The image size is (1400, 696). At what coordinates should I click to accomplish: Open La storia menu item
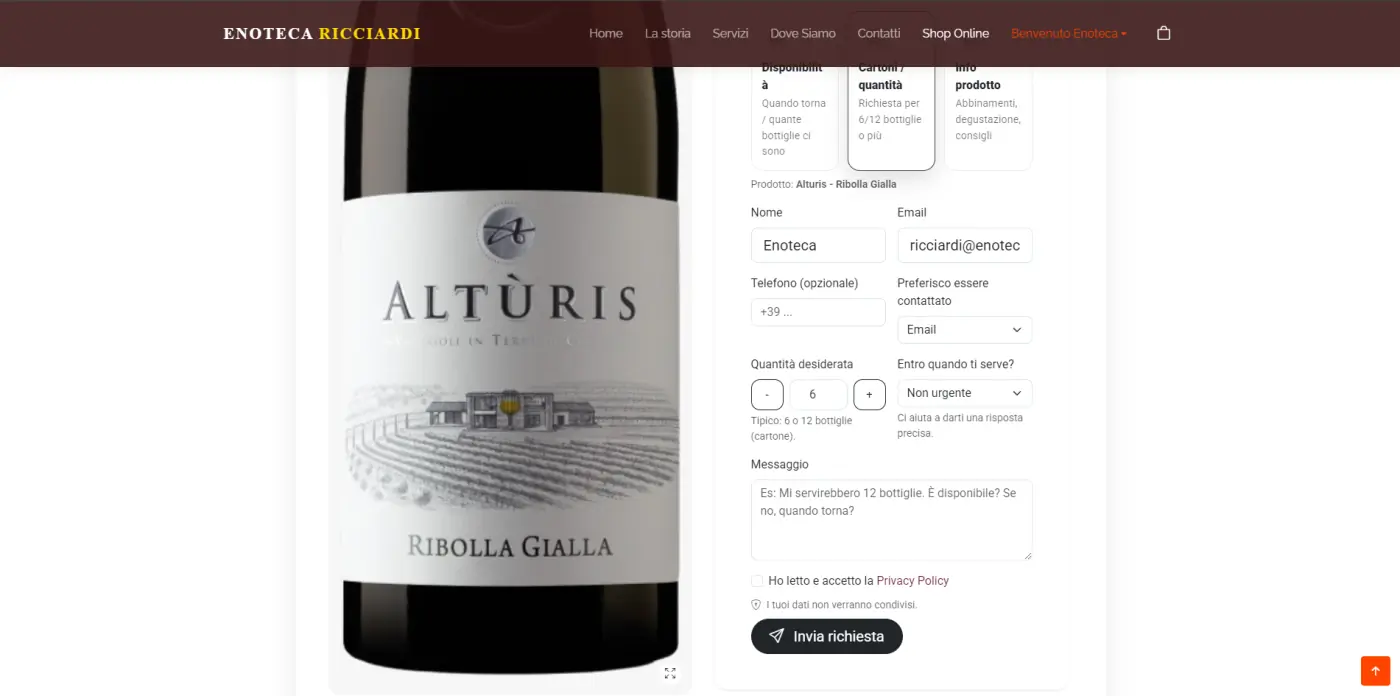point(667,33)
